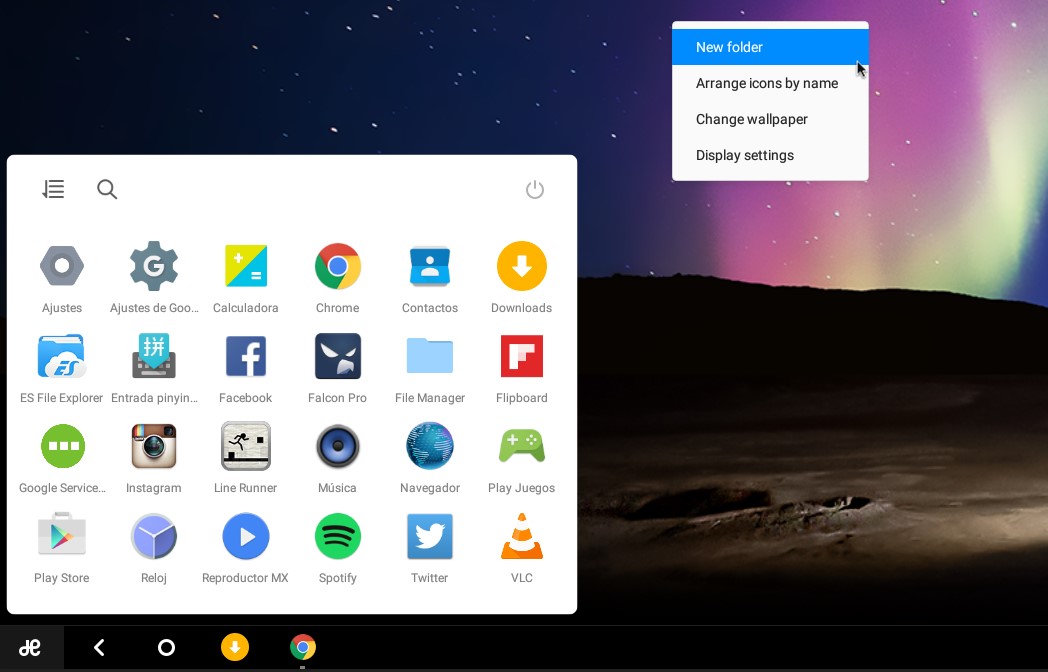Open Play Juegos

point(521,446)
